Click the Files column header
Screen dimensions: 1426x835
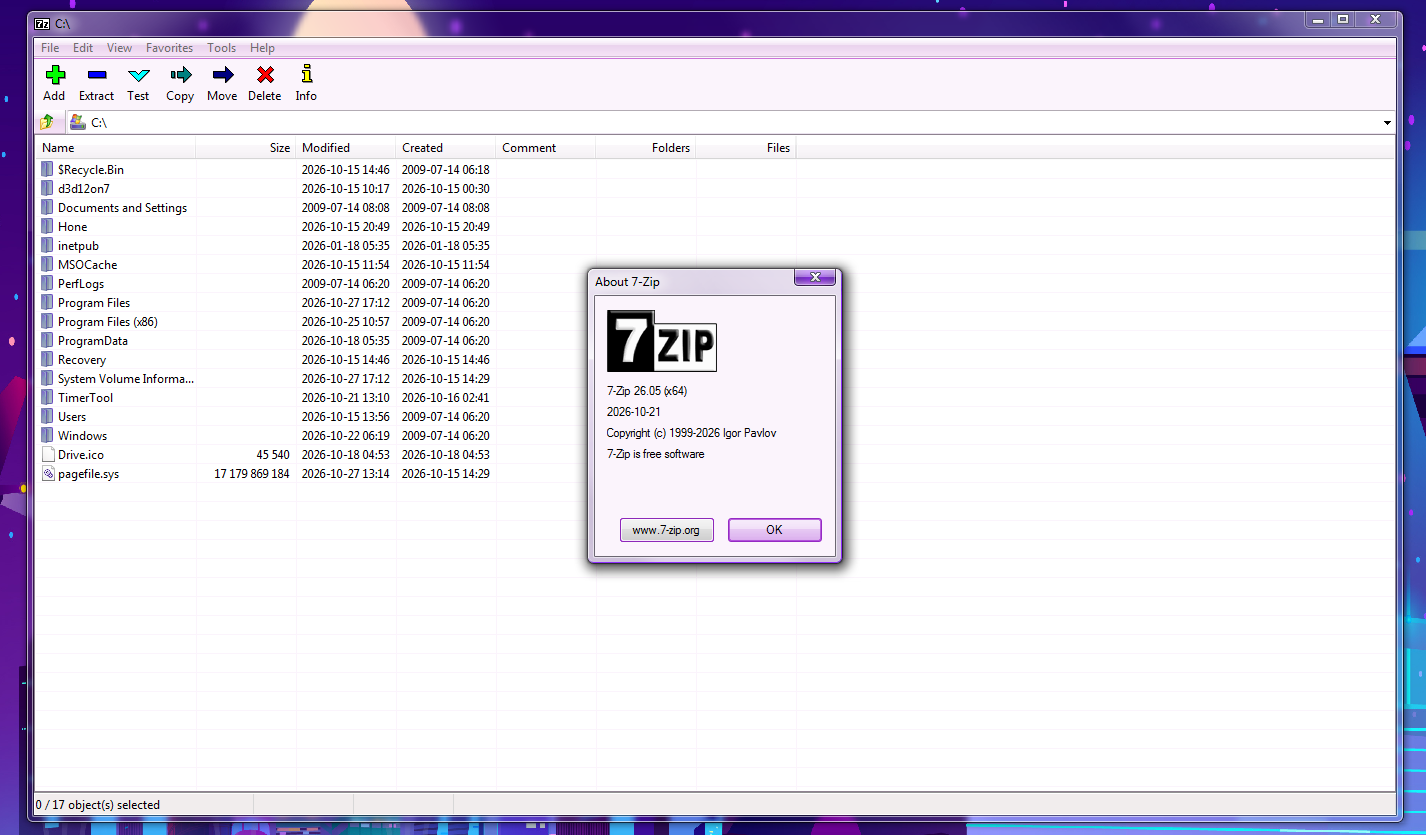(746, 147)
